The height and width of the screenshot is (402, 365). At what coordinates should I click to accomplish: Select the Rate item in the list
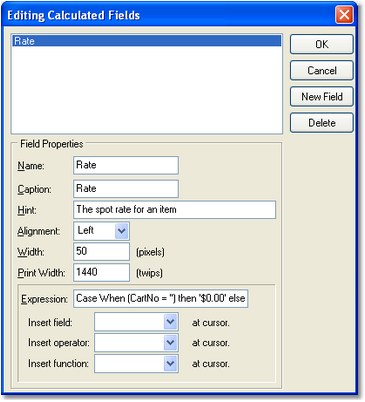tap(147, 41)
